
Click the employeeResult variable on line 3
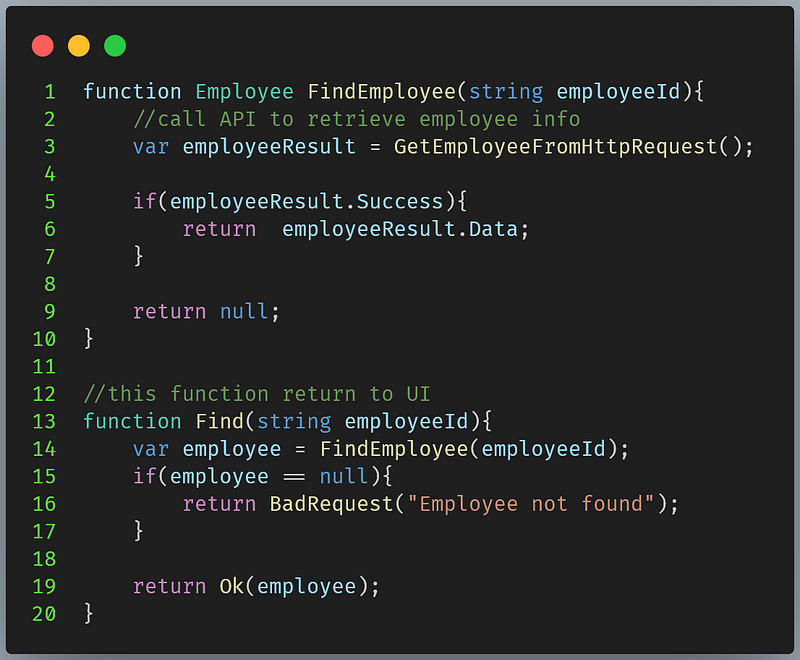click(269, 147)
